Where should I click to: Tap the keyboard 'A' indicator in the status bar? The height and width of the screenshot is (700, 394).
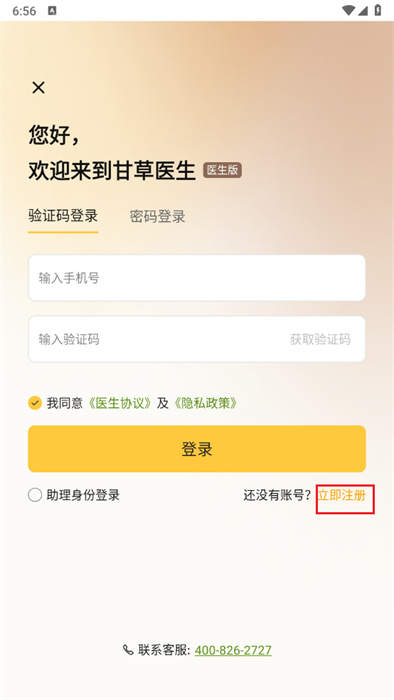[x=52, y=11]
